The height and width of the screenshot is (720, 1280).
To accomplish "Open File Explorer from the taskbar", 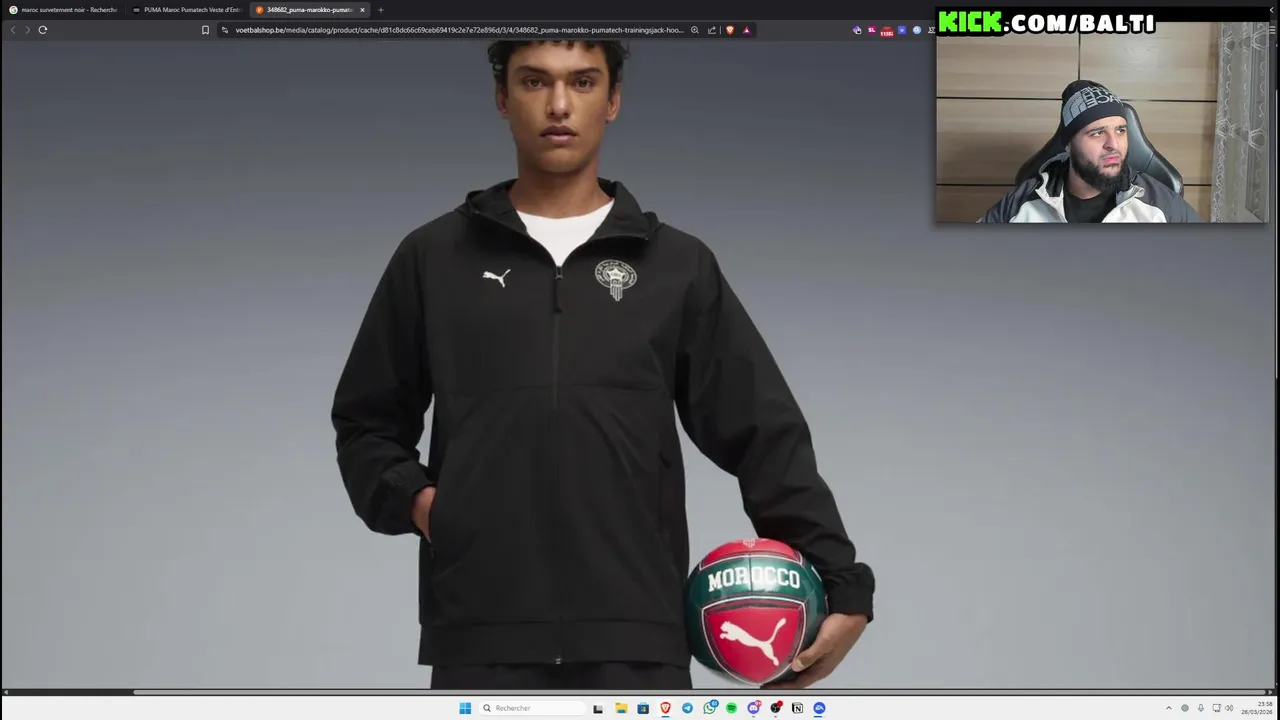I will [621, 708].
